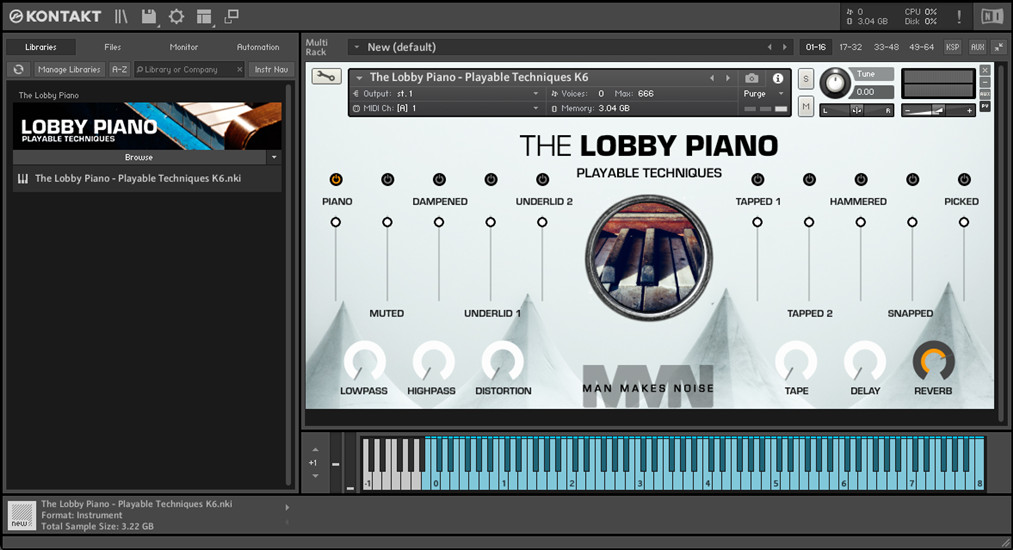Select rack page 49-64
This screenshot has width=1013, height=550.
[921, 47]
